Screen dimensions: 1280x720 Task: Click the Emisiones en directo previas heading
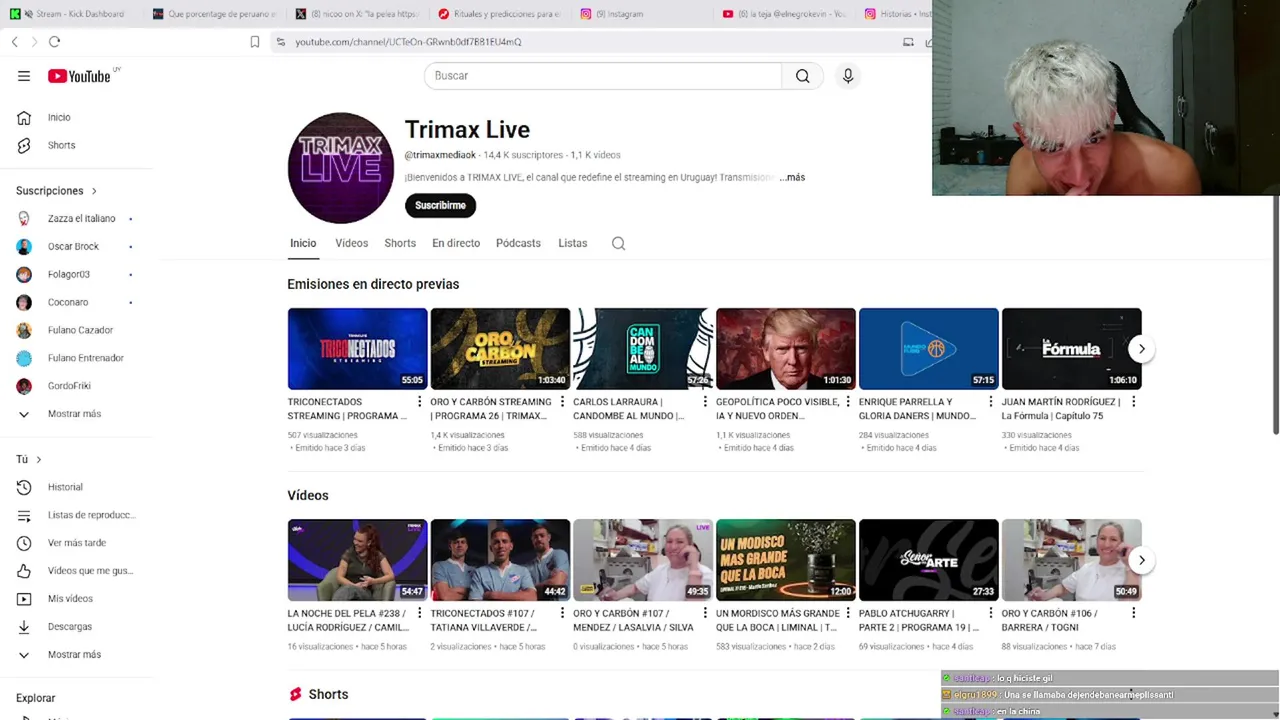373,284
